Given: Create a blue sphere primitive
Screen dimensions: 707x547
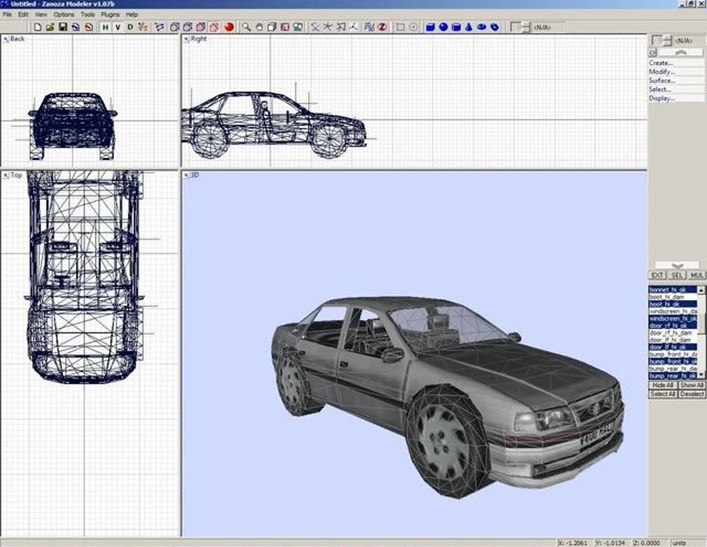Looking at the screenshot, I should 443,27.
